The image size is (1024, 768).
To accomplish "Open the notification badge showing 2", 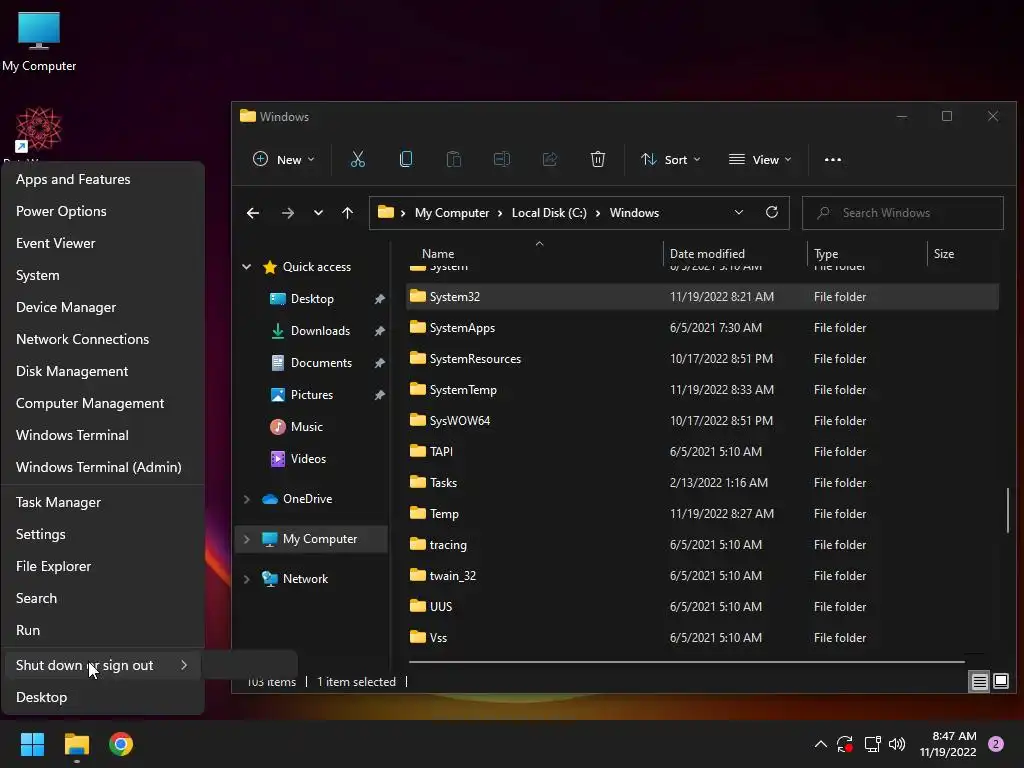I will [x=996, y=744].
